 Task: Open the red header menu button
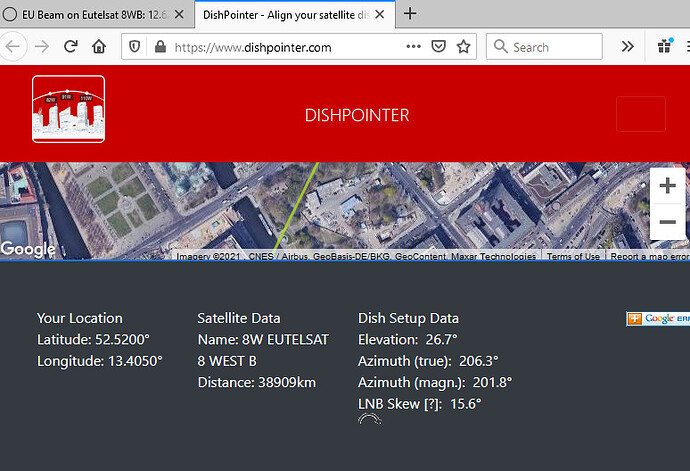[640, 114]
